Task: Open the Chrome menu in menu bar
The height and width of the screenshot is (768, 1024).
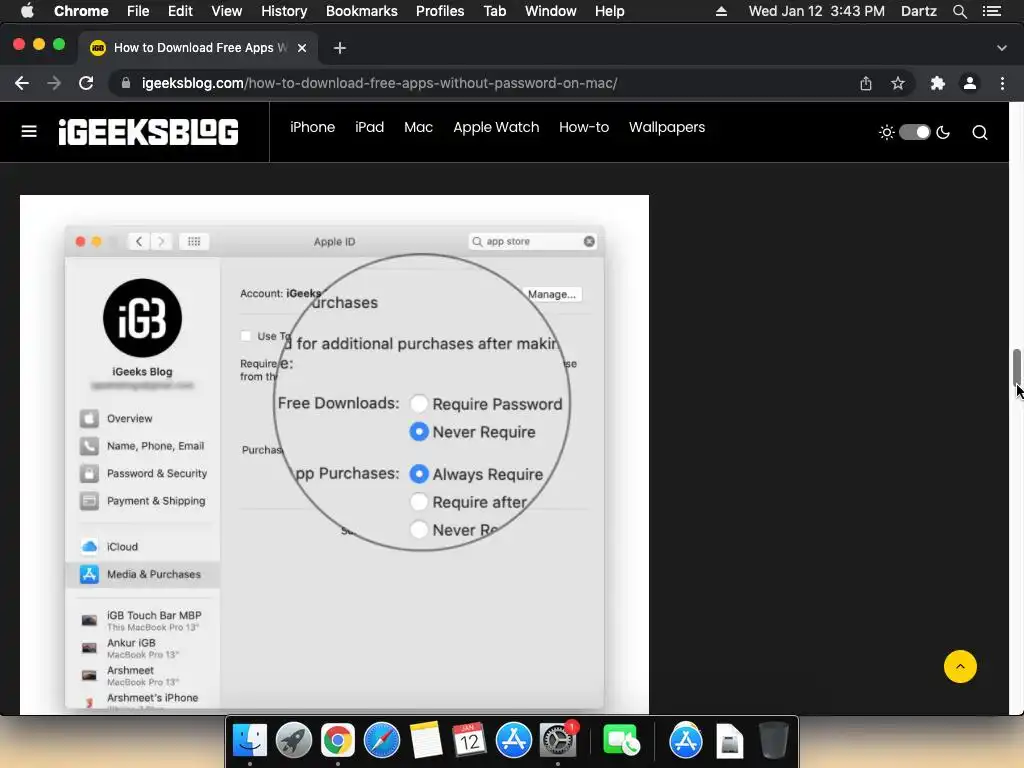Action: coord(81,11)
